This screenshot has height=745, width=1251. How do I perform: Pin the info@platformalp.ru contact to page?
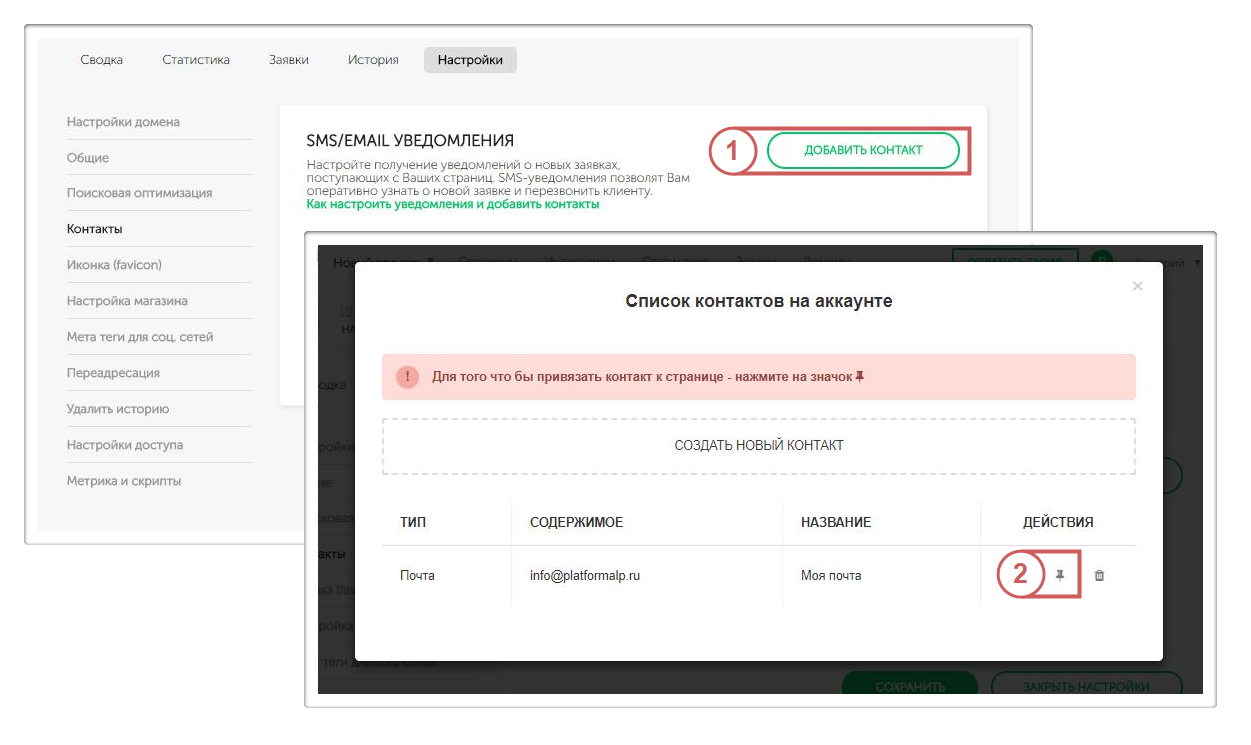coord(1060,575)
